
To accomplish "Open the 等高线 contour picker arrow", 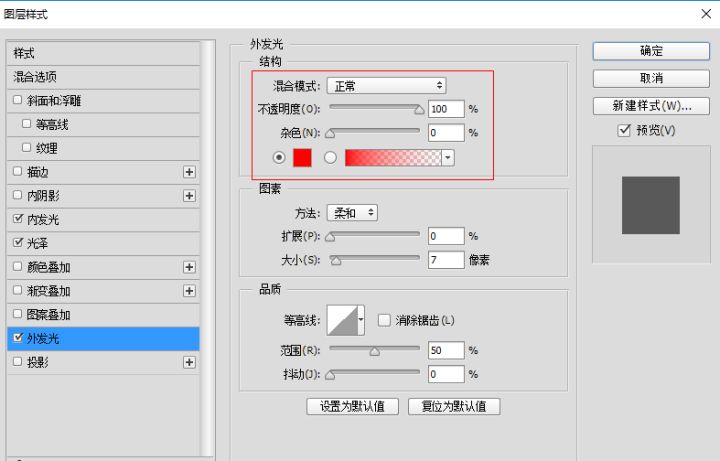I will tap(361, 320).
